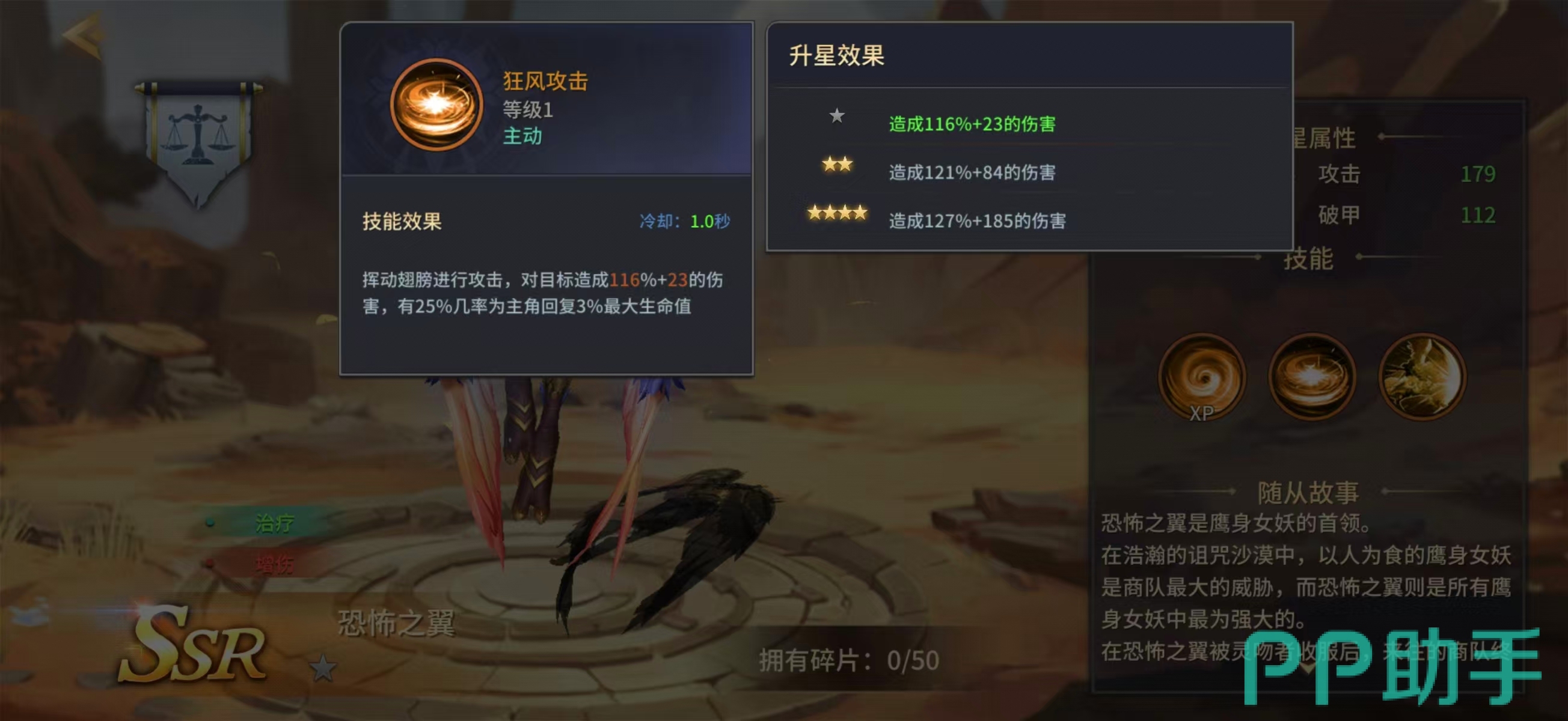This screenshot has width=1568, height=721.
Task: Tap the back arrow icon
Action: pos(84,37)
